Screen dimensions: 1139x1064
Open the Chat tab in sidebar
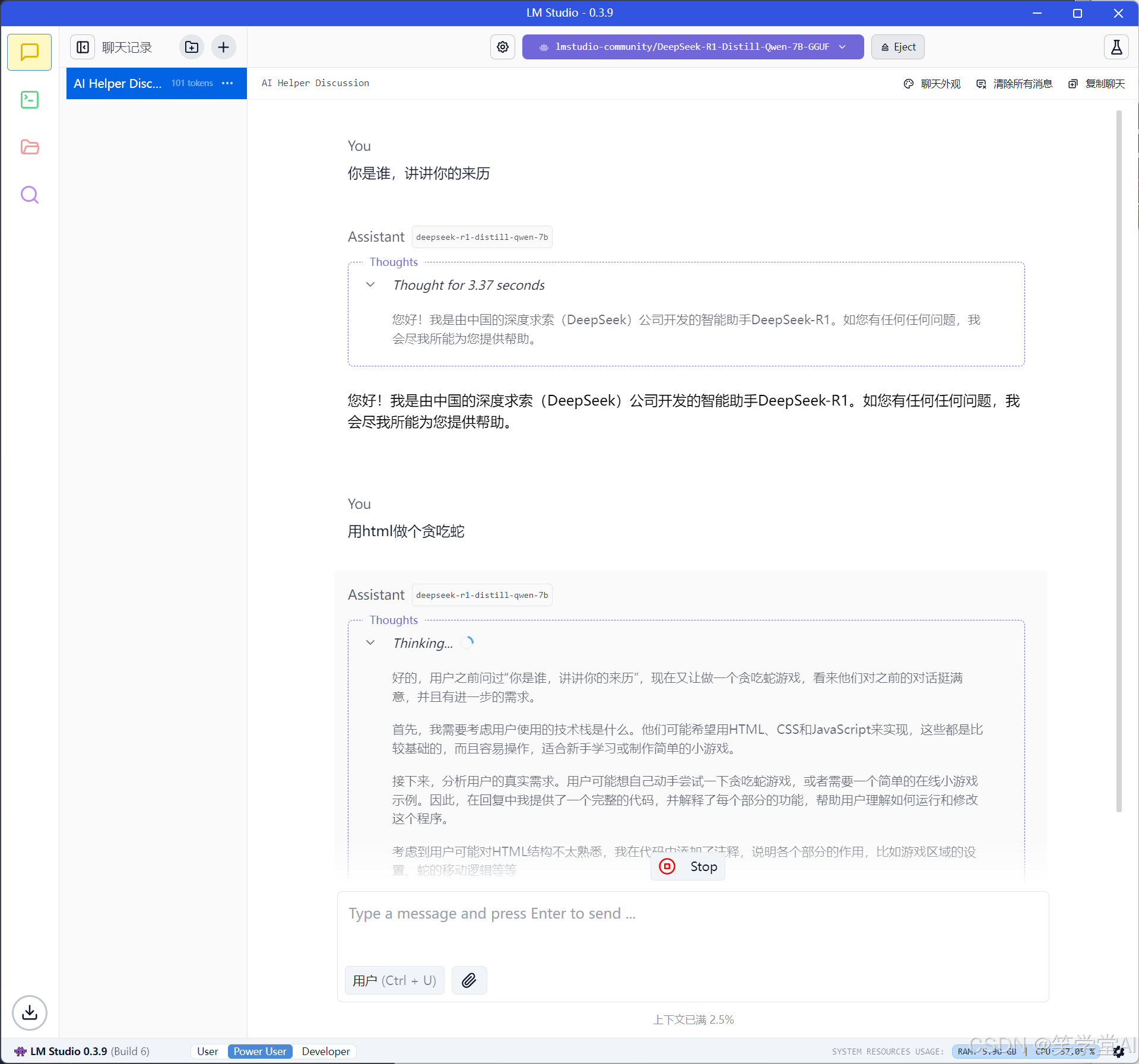(x=29, y=52)
